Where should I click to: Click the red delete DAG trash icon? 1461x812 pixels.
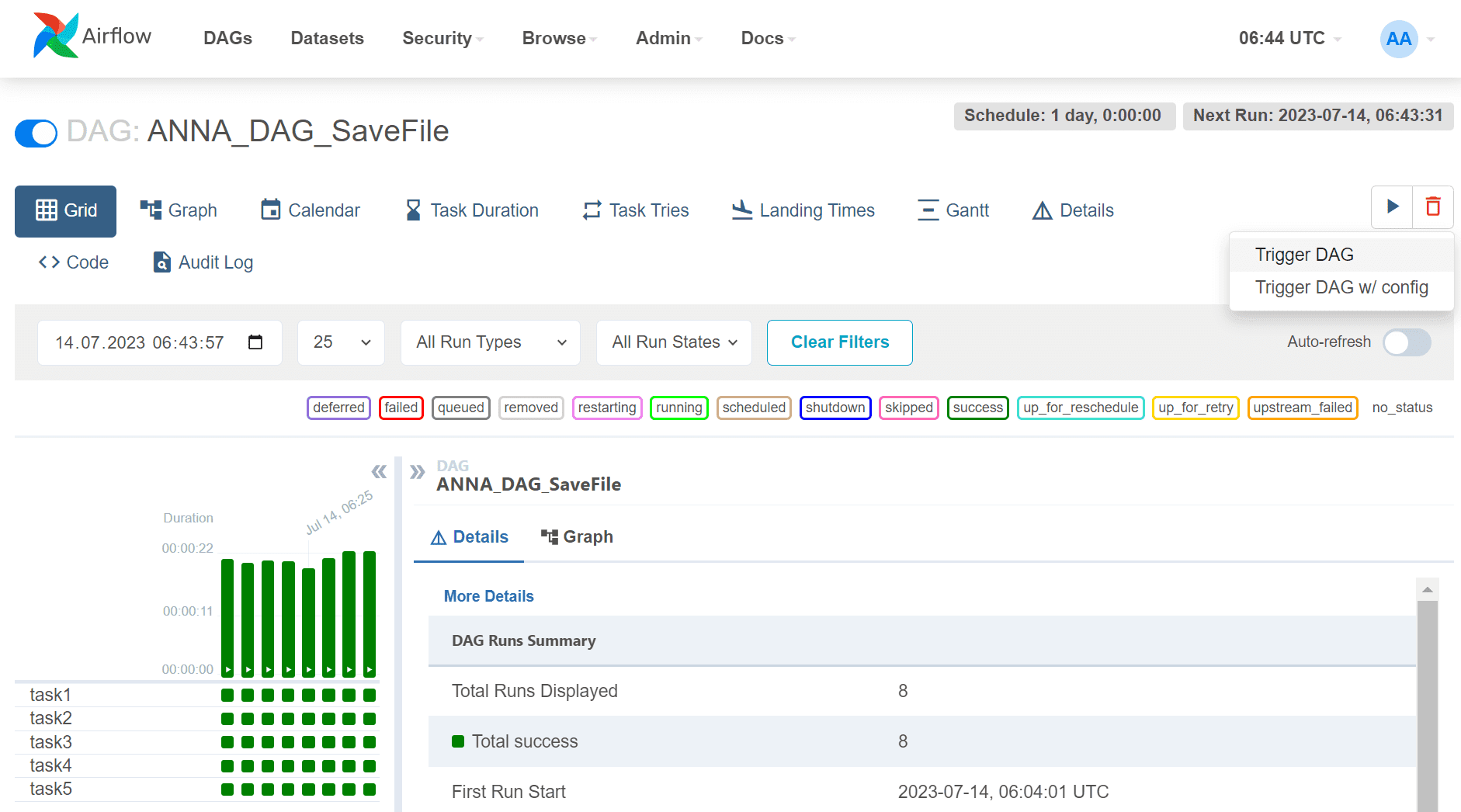pos(1432,207)
